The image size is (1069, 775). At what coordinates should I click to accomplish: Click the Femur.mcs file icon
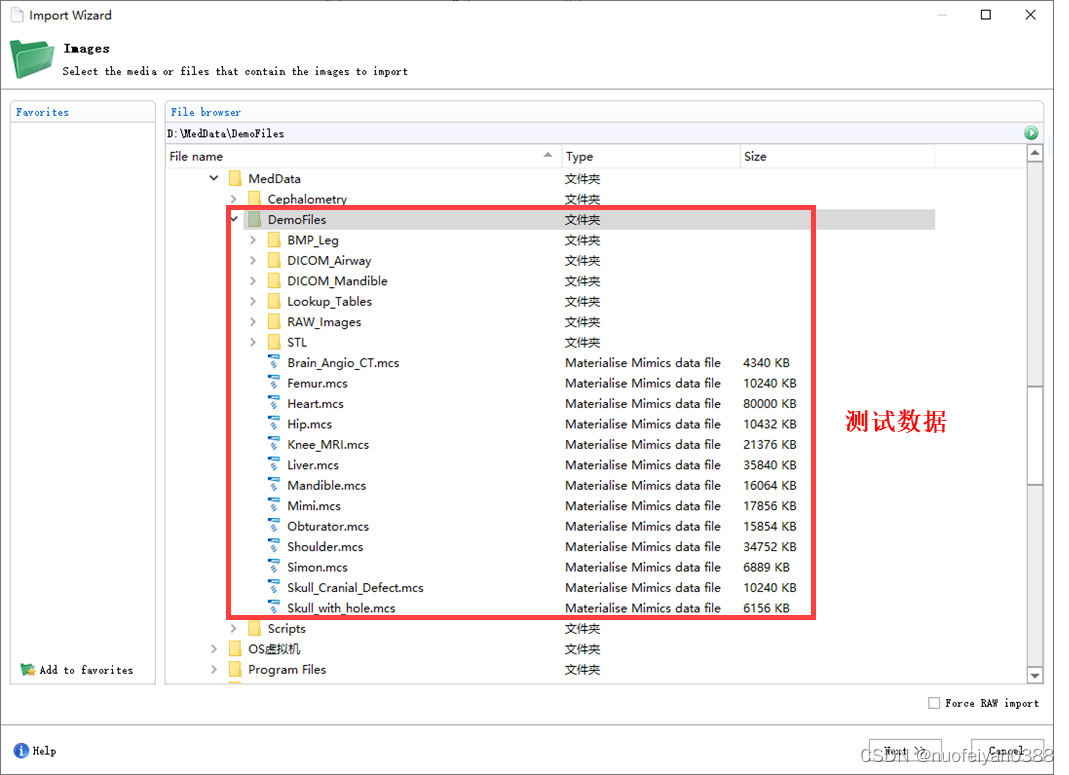(x=273, y=382)
